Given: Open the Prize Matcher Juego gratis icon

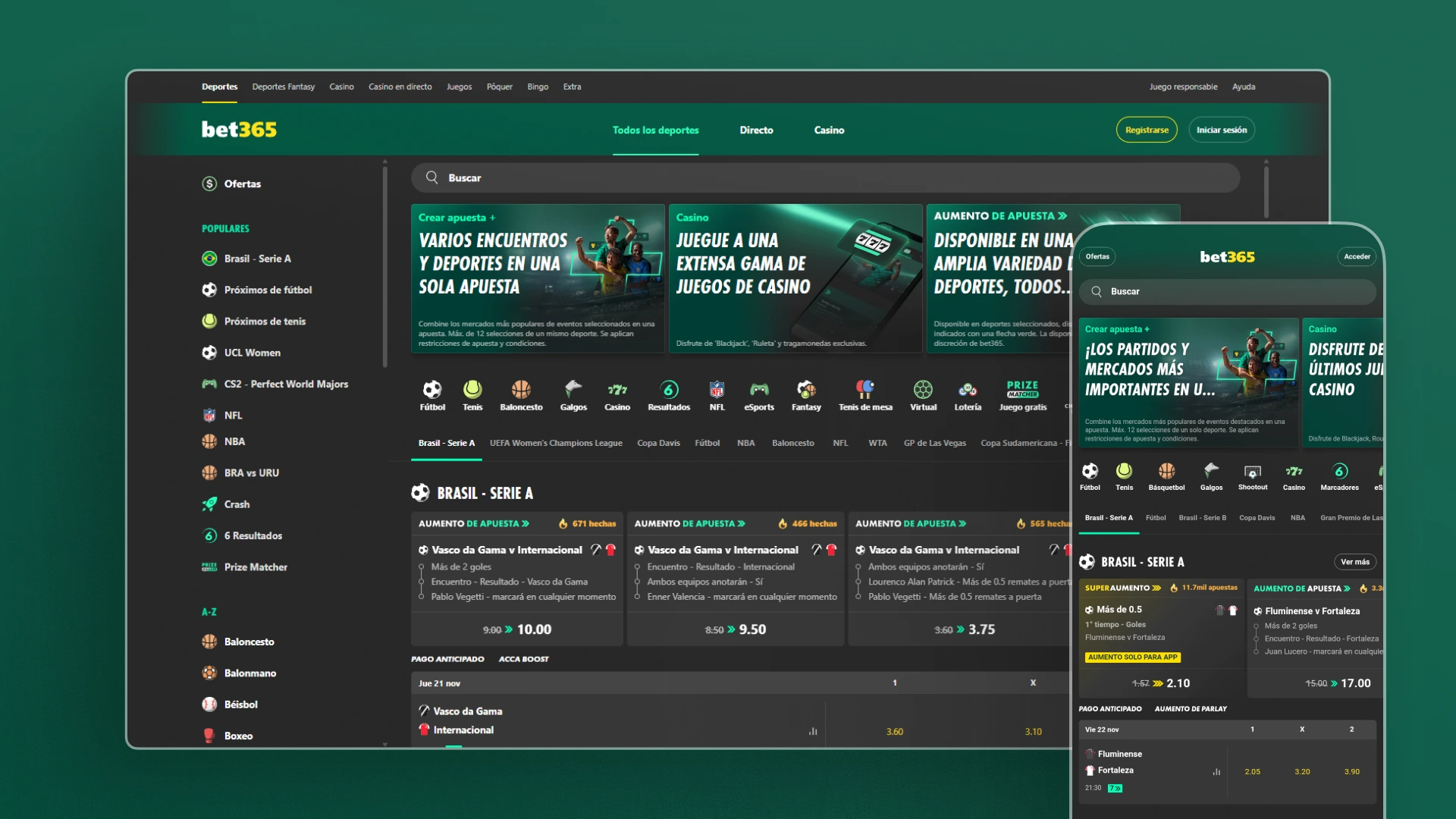Looking at the screenshot, I should (1022, 389).
